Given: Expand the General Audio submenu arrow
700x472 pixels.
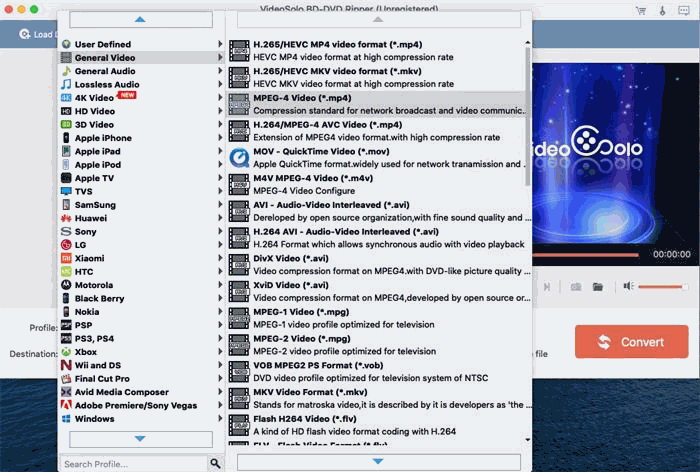Looking at the screenshot, I should coord(220,71).
